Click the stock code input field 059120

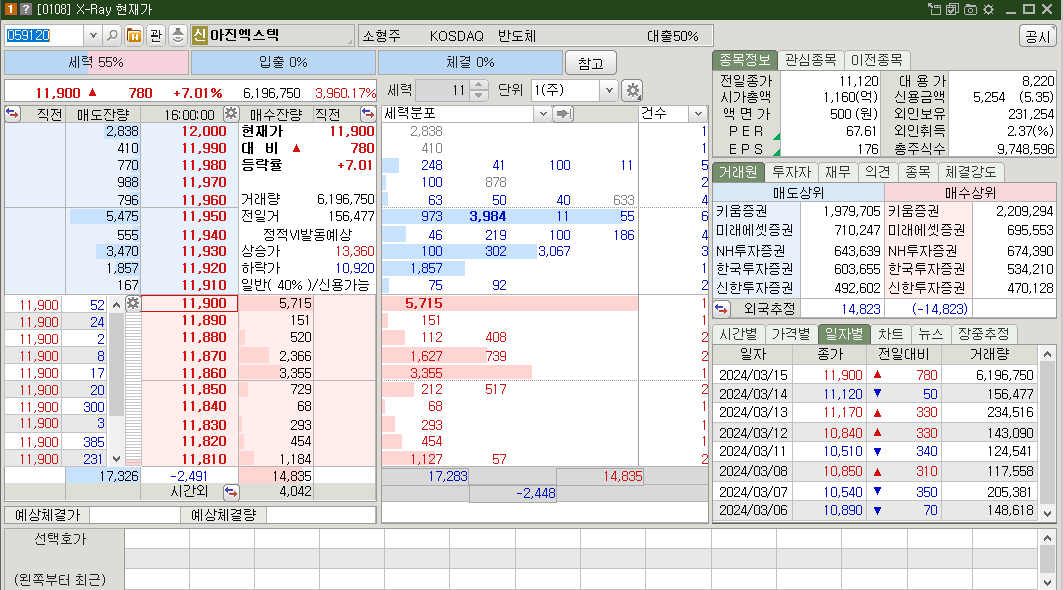44,35
